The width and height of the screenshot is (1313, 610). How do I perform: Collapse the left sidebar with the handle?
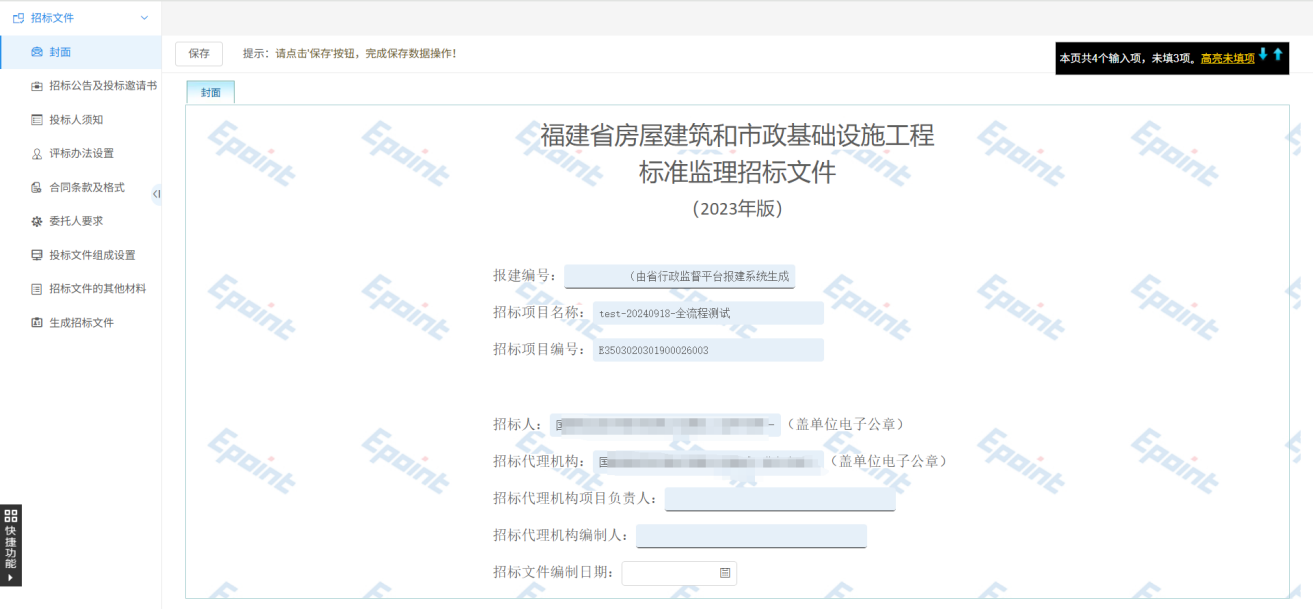(x=156, y=193)
